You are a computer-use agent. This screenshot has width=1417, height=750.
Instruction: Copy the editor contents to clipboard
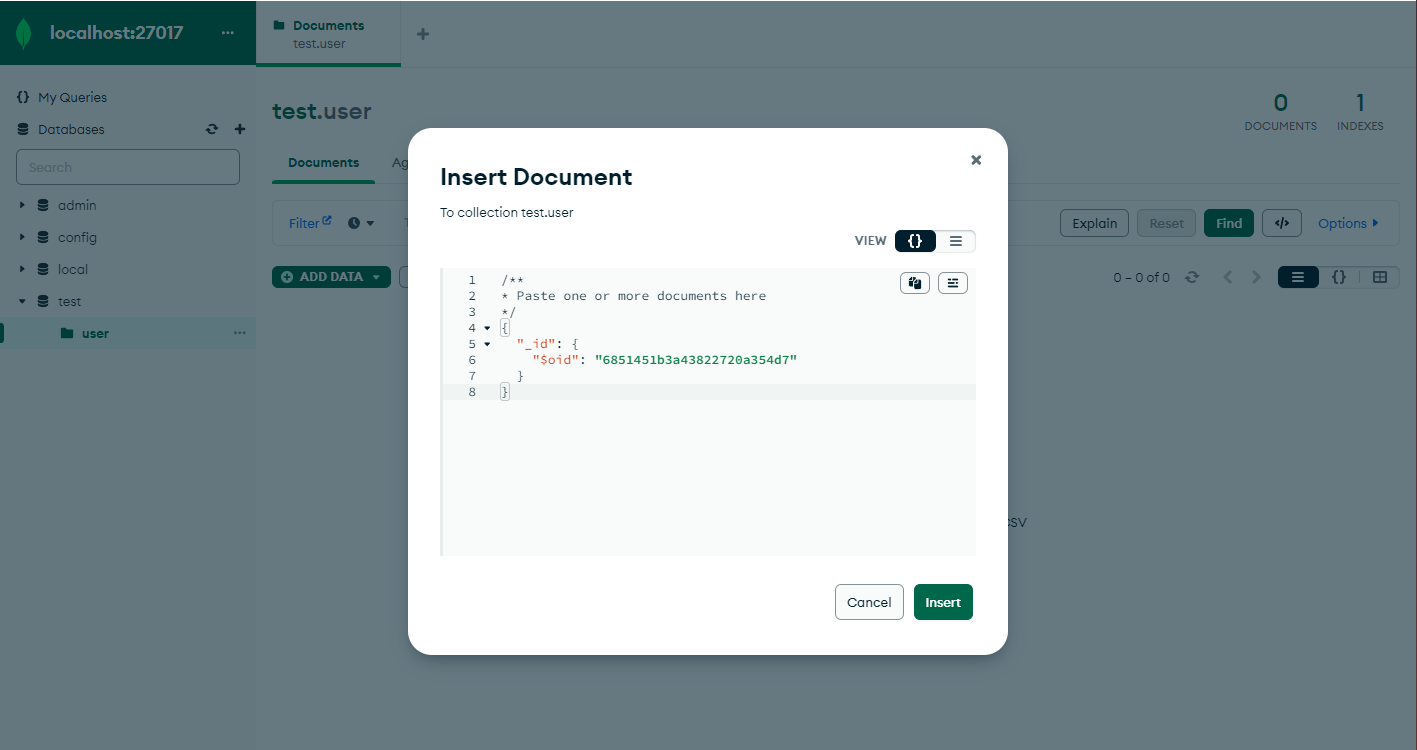(915, 283)
